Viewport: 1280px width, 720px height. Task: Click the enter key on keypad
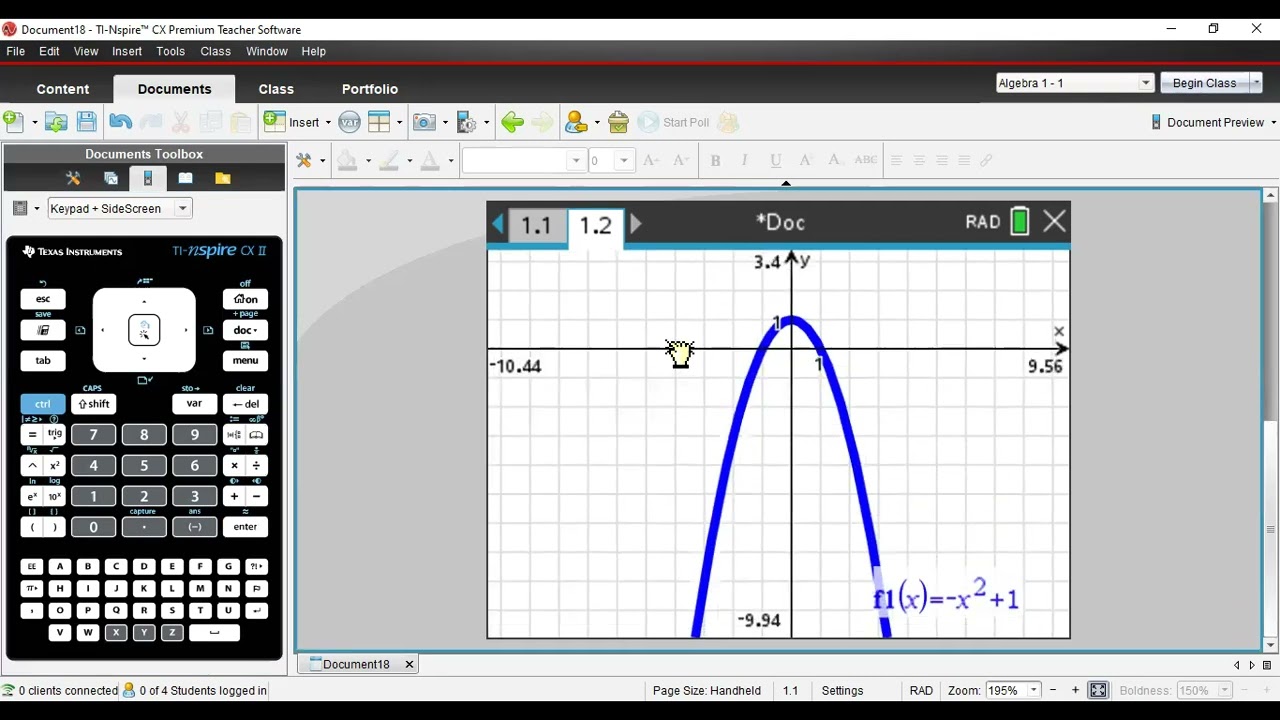tap(245, 527)
